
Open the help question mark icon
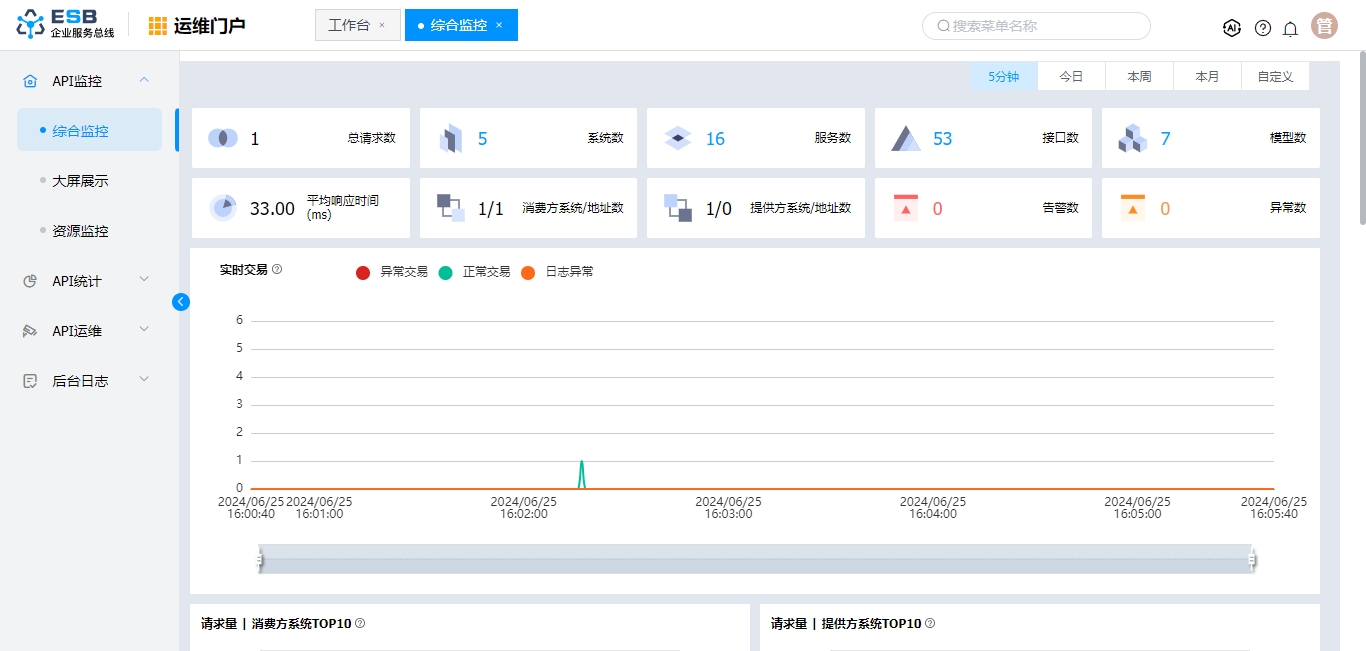pyautogui.click(x=1263, y=28)
